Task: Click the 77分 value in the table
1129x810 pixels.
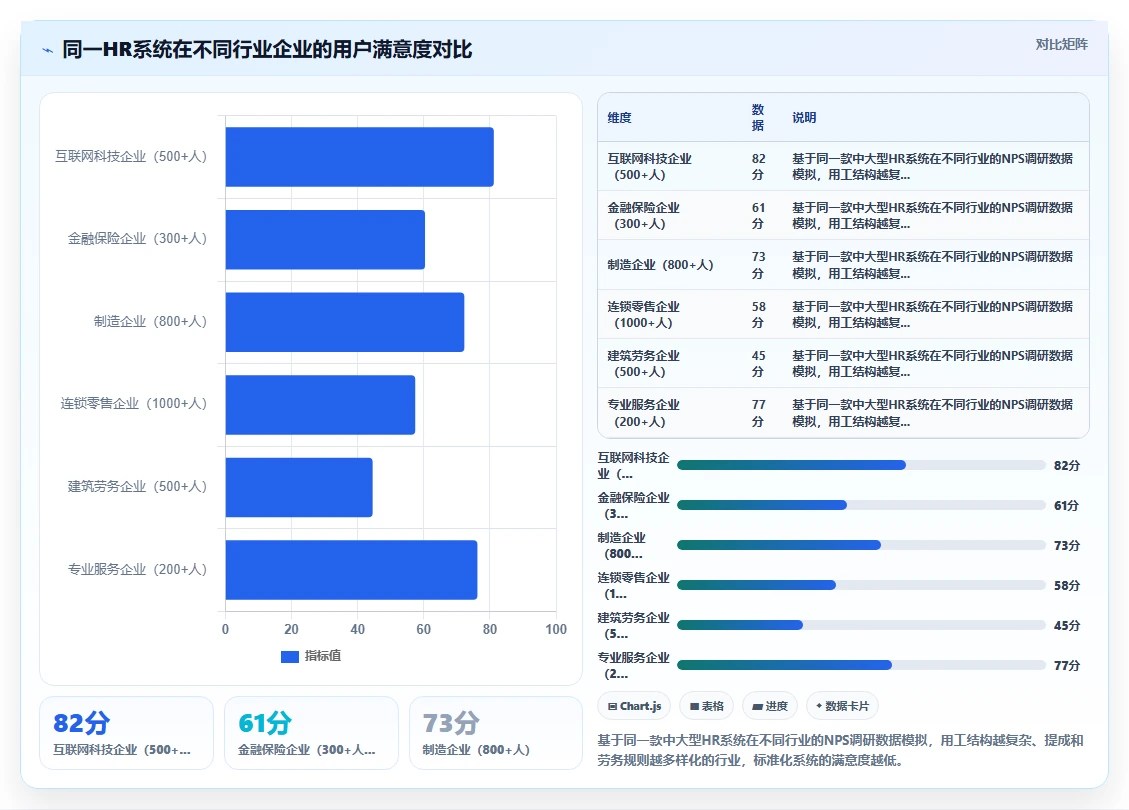Action: pos(758,413)
